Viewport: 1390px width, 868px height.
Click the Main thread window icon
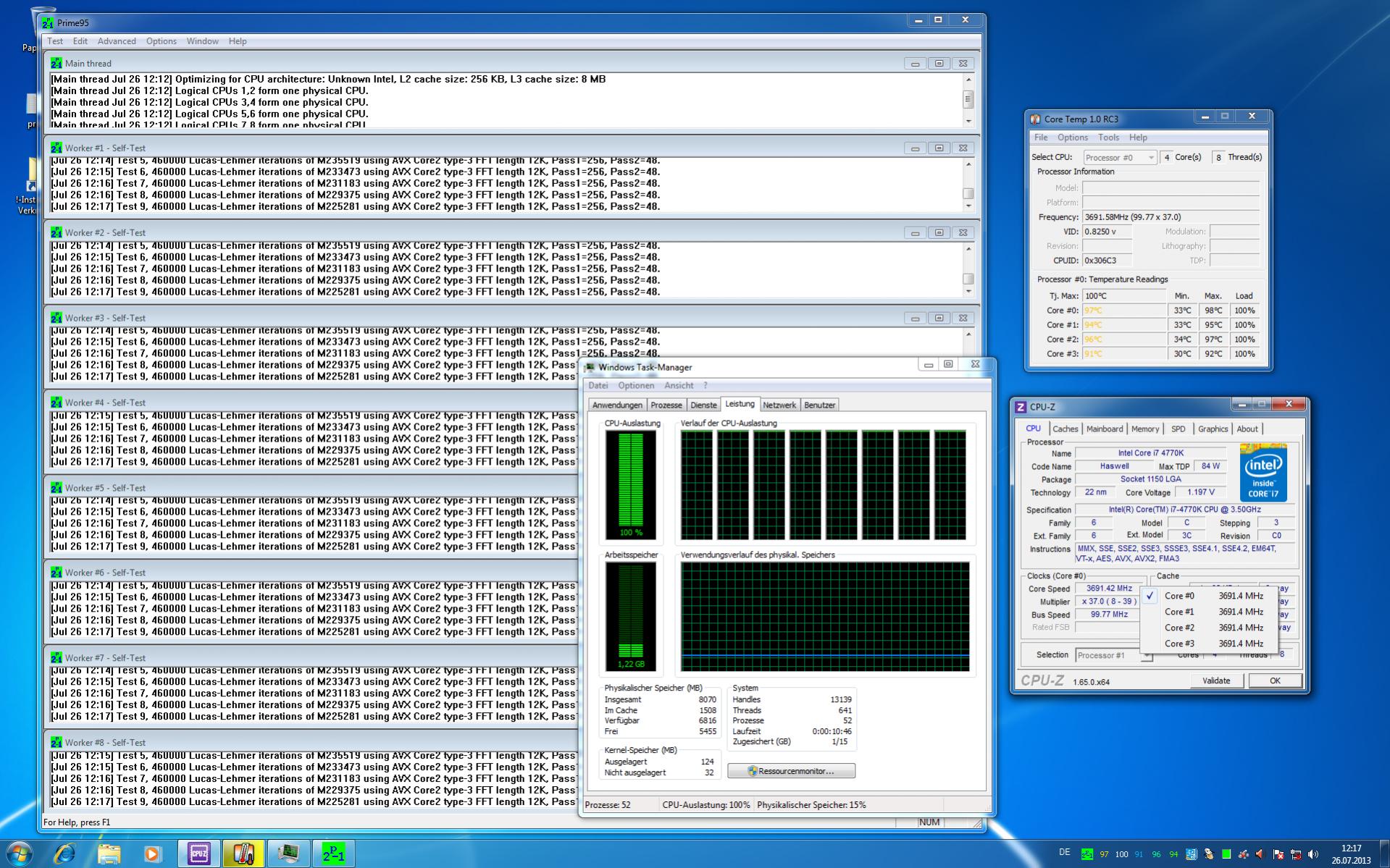pos(56,63)
